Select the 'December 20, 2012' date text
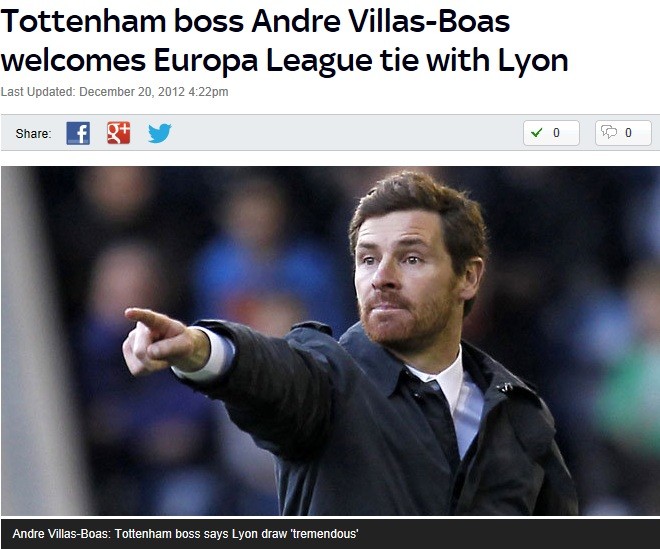This screenshot has width=660, height=549. coord(132,92)
